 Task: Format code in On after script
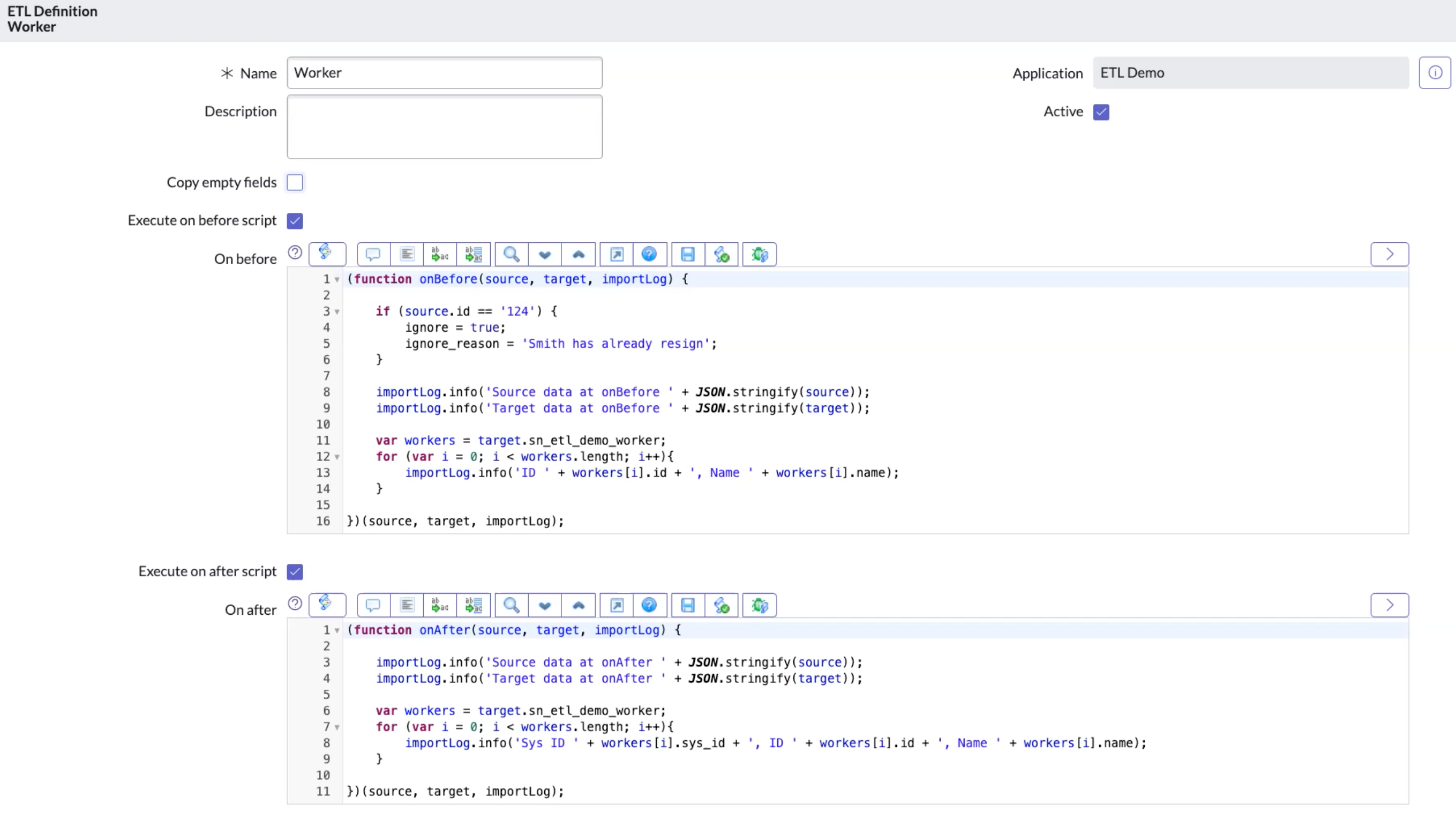tap(407, 605)
